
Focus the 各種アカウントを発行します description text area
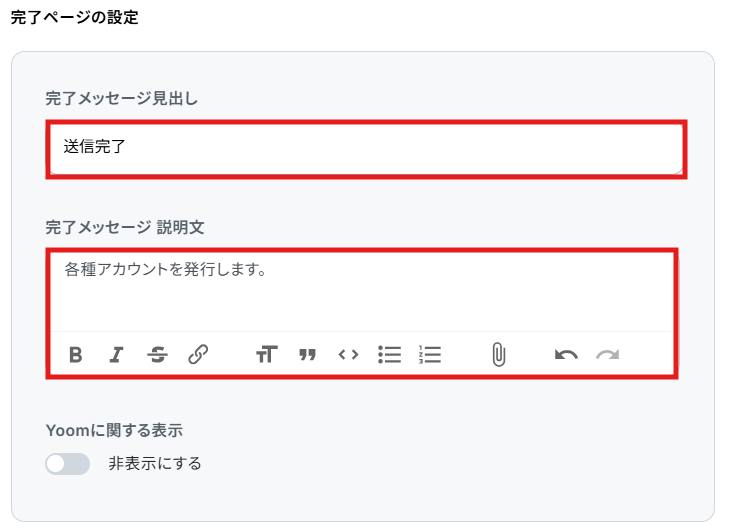(x=362, y=292)
